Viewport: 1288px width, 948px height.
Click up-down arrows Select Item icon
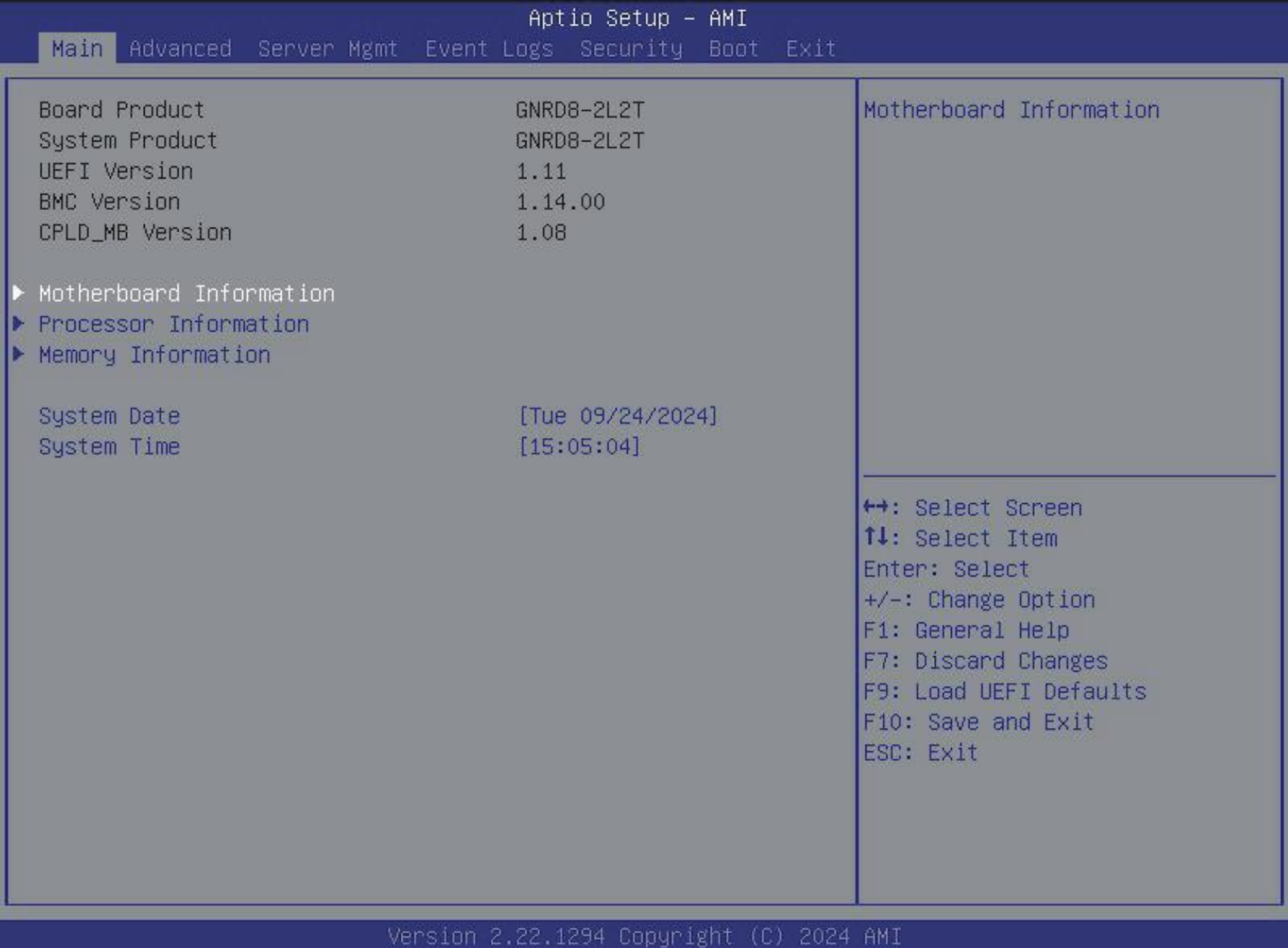[x=876, y=536]
